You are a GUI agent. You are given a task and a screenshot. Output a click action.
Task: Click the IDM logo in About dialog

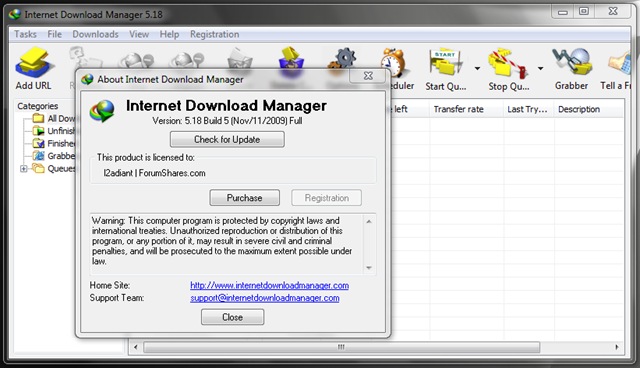tap(102, 111)
